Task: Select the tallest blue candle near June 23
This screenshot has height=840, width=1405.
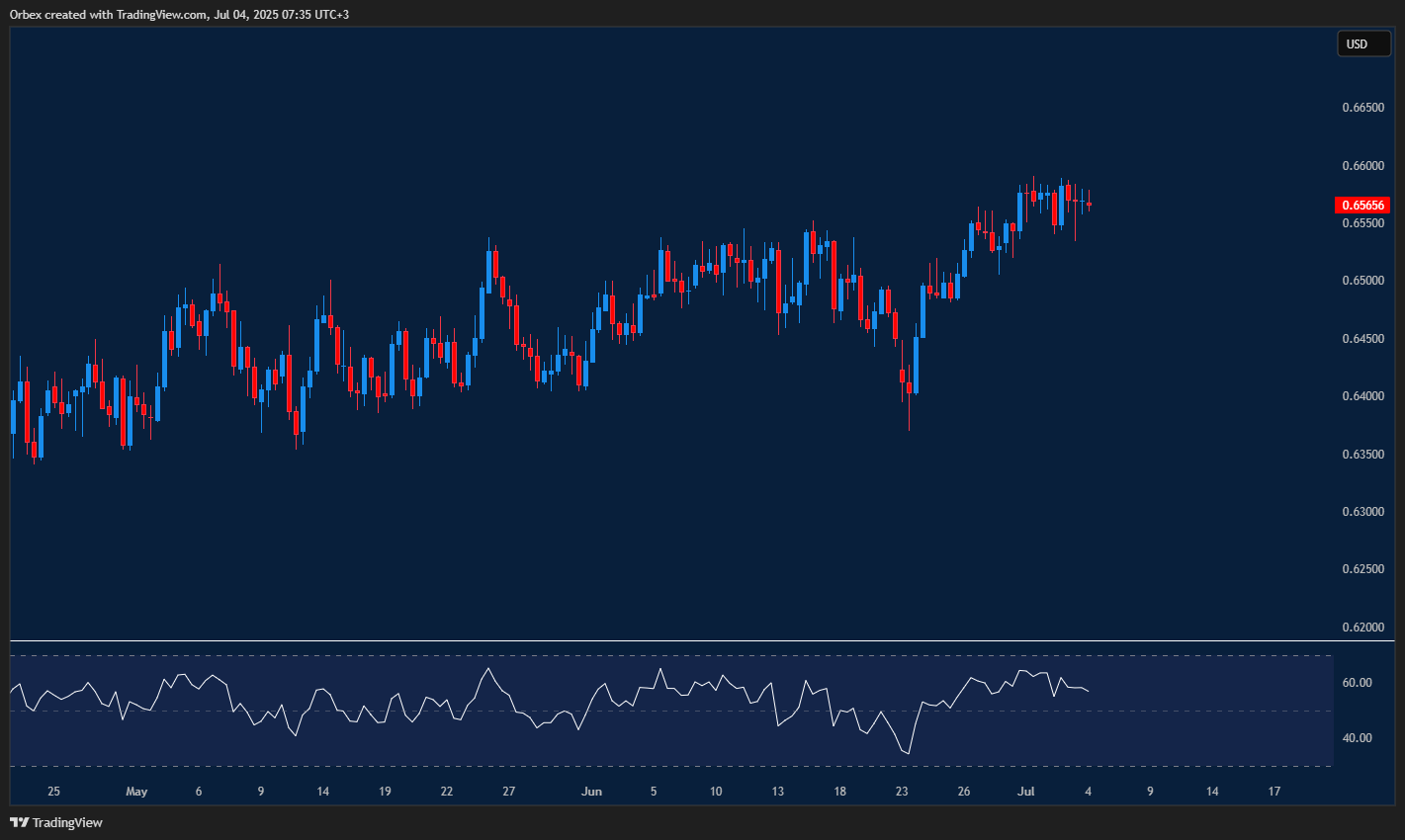Action: (x=915, y=366)
